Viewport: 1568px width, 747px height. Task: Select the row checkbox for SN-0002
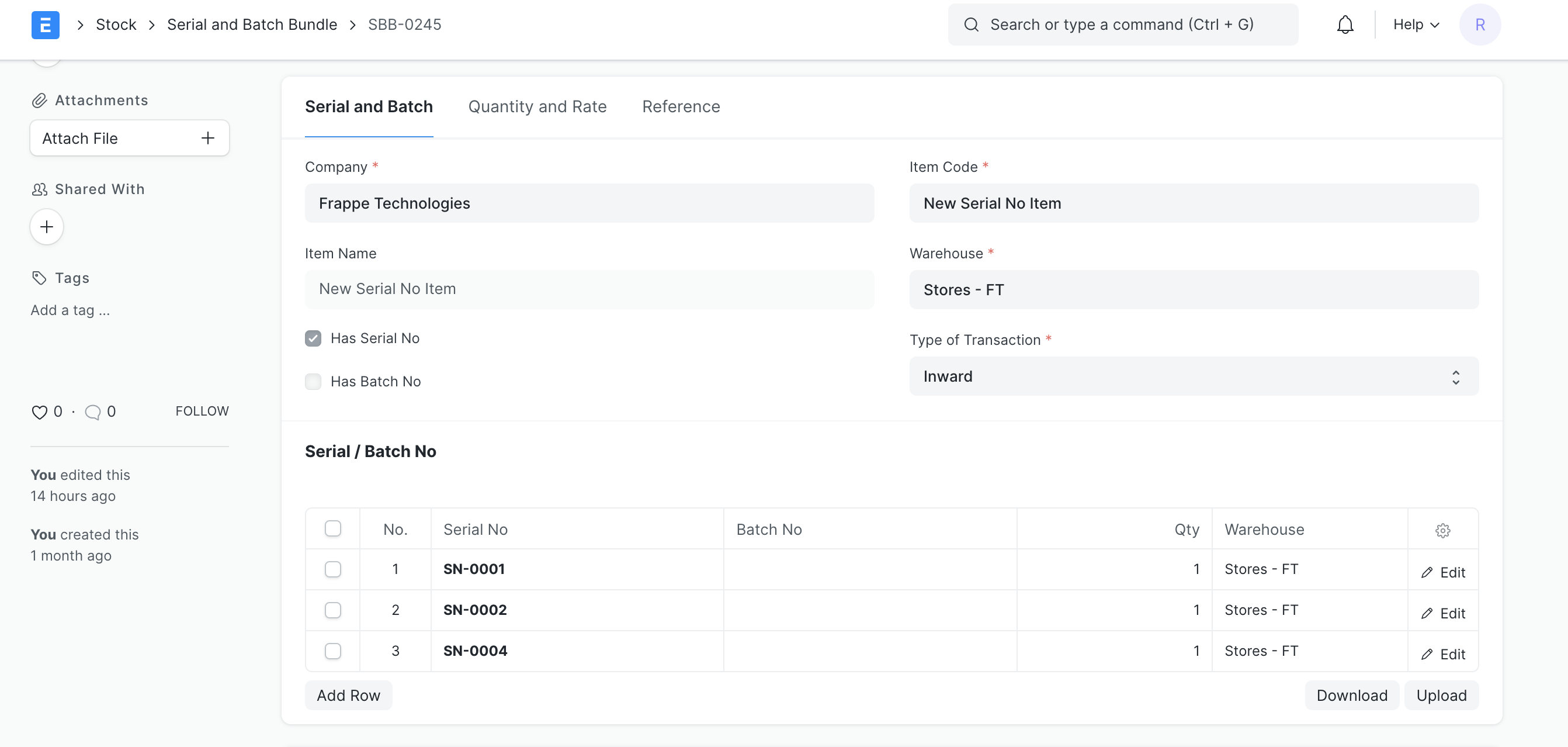tap(333, 610)
